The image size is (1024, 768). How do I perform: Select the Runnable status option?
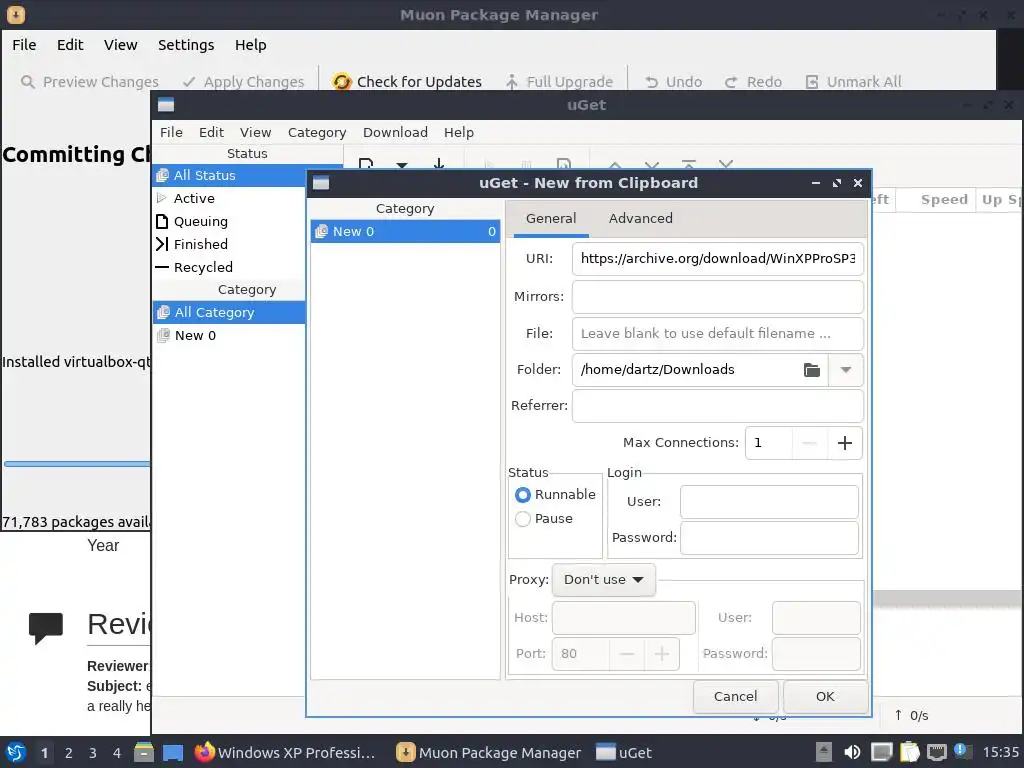tap(556, 494)
